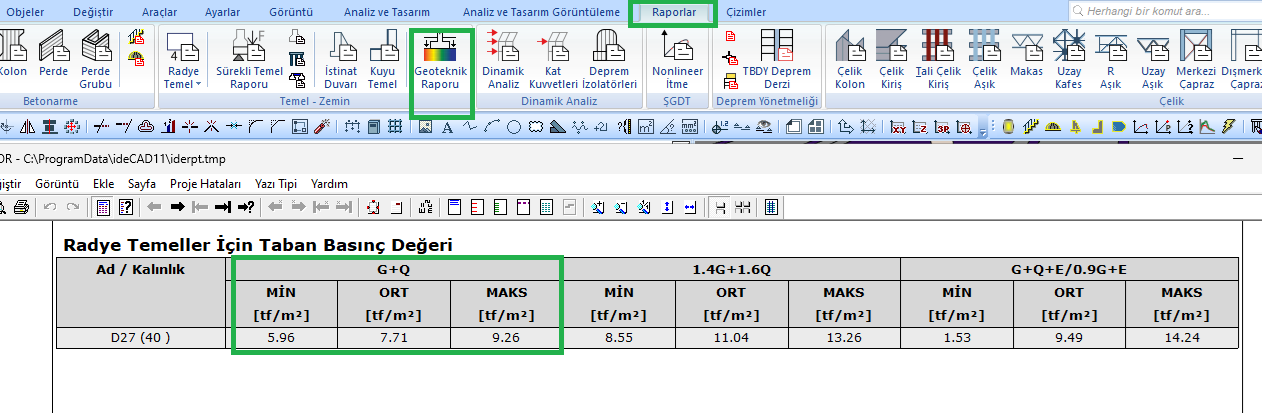Switch to the Objeler ribbon tab
1262x413 pixels.
25,13
